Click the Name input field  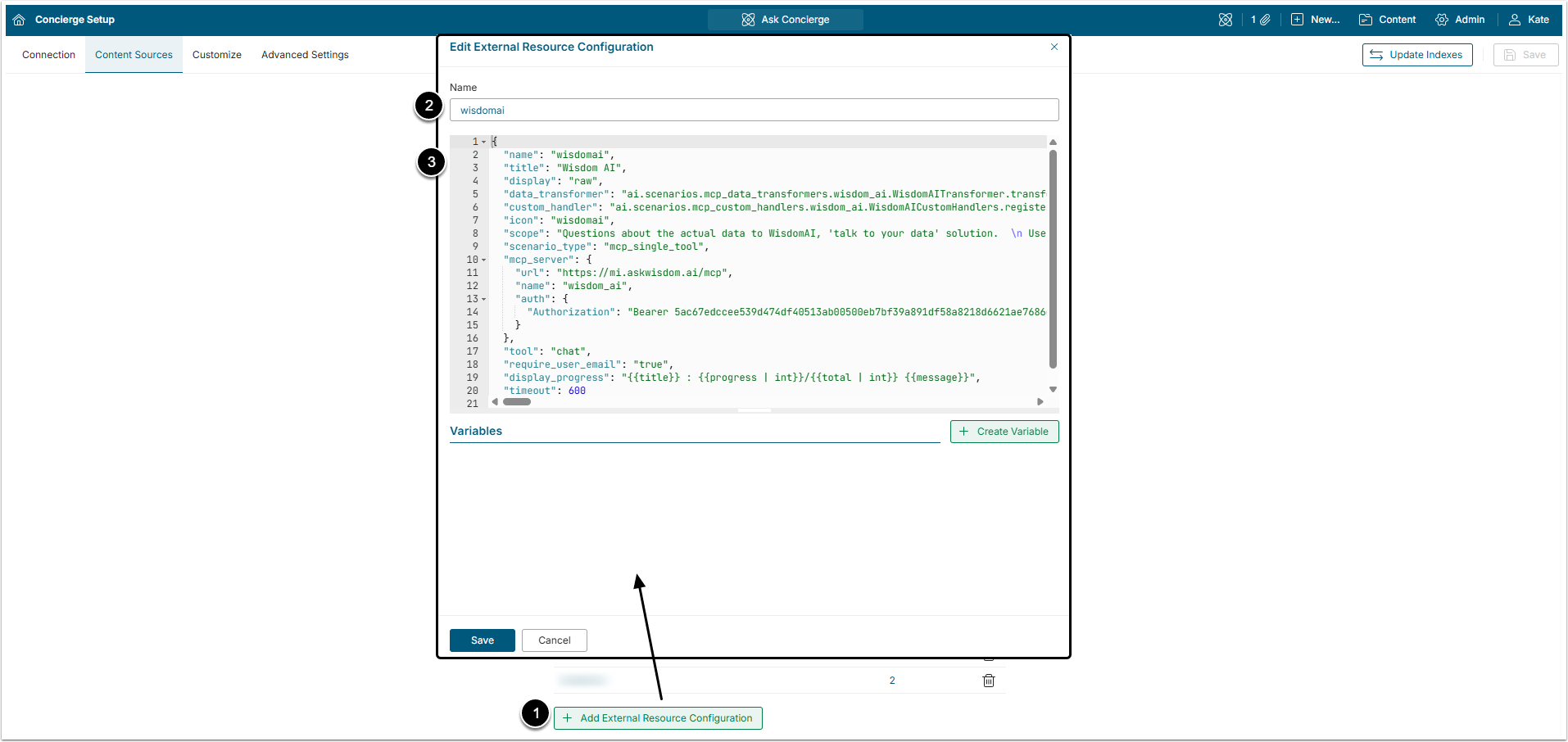[x=754, y=111]
